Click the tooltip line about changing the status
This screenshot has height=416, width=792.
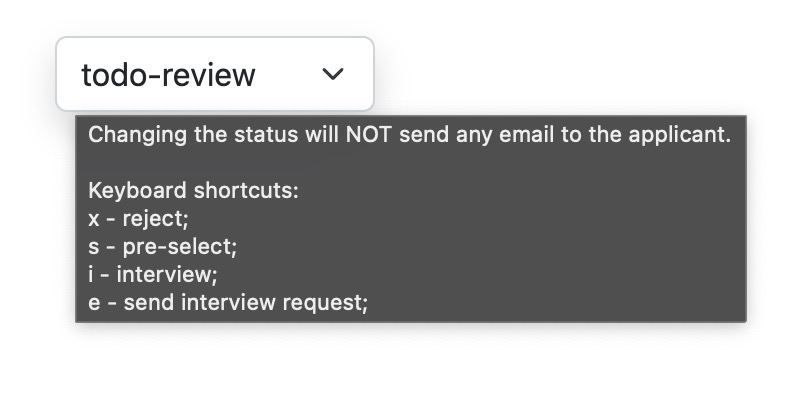click(410, 134)
